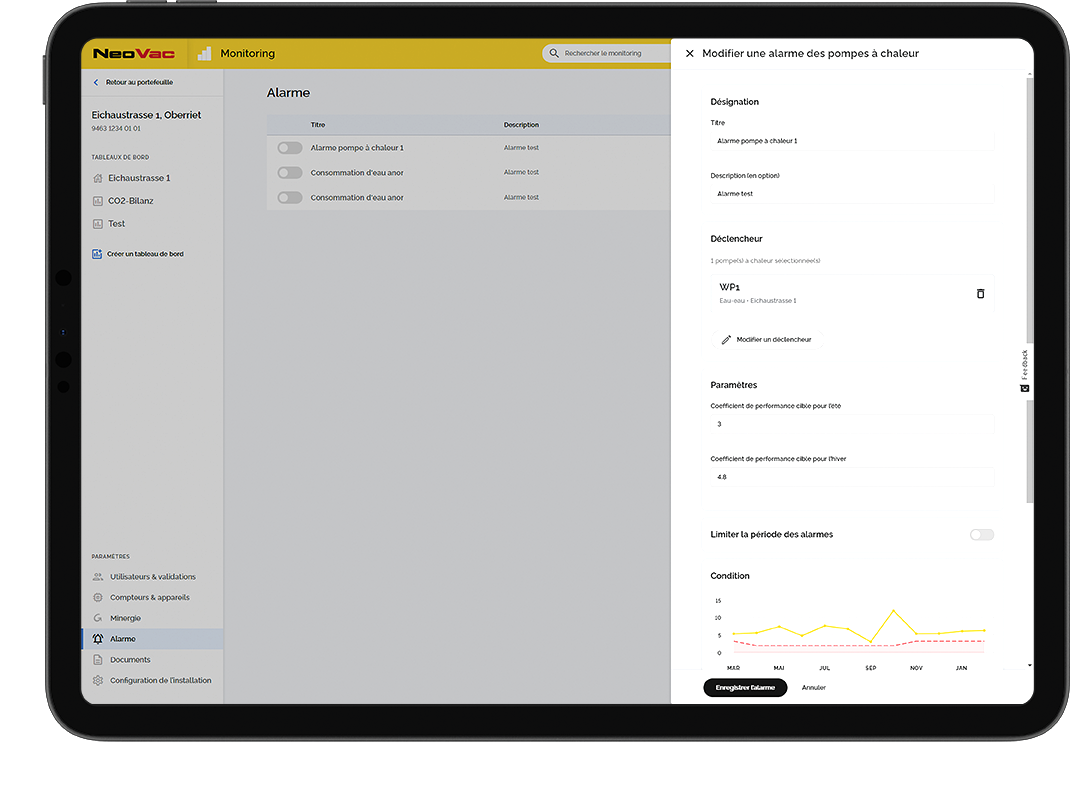
Task: Click the Annuler button
Action: [x=813, y=688]
